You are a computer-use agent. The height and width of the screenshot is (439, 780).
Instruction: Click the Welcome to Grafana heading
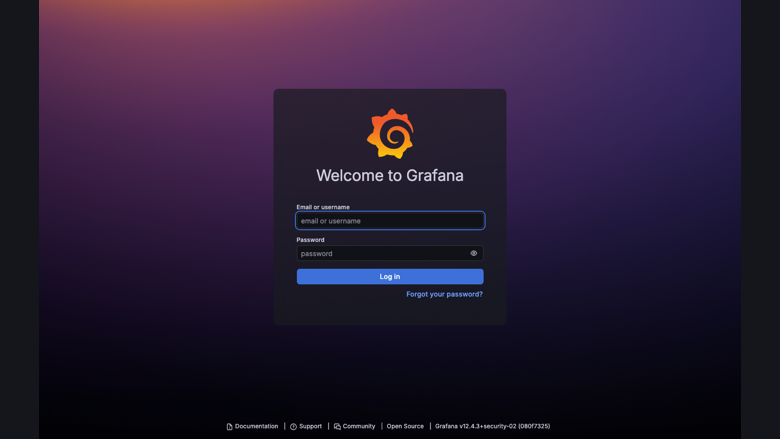[390, 176]
